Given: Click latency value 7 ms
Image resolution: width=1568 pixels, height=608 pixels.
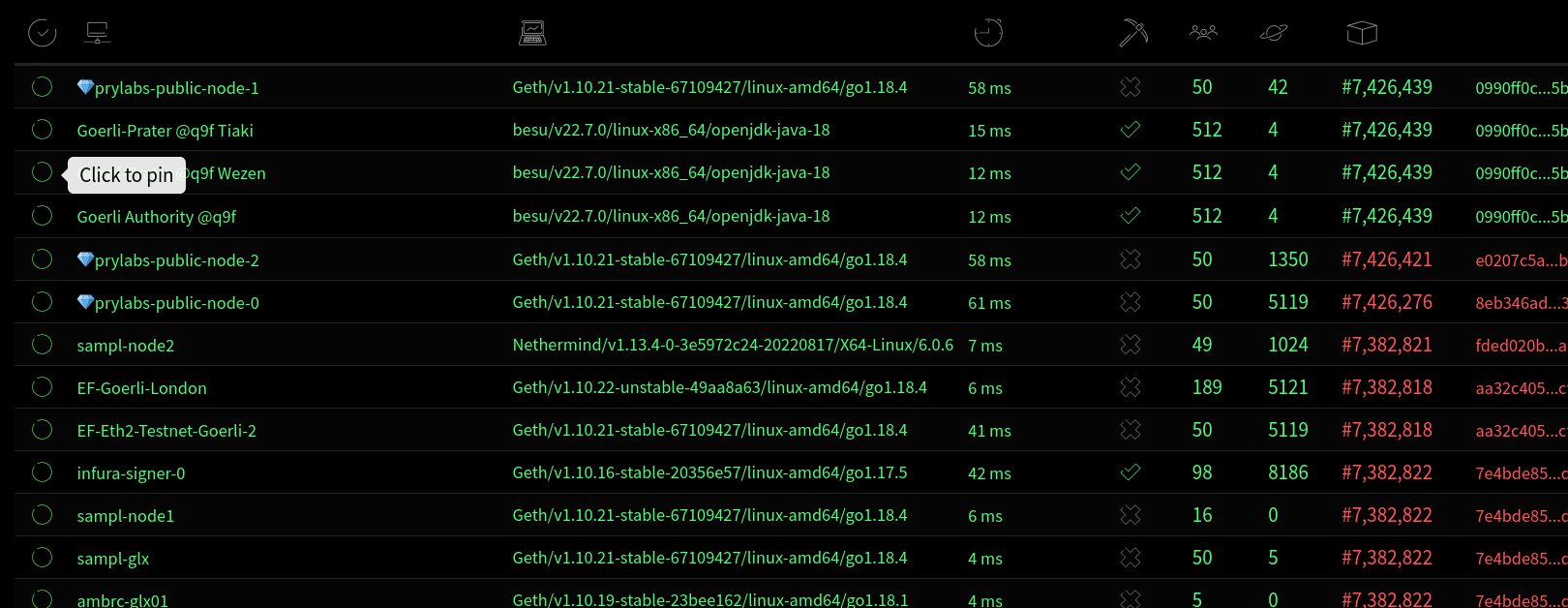Looking at the screenshot, I should click(x=985, y=346).
